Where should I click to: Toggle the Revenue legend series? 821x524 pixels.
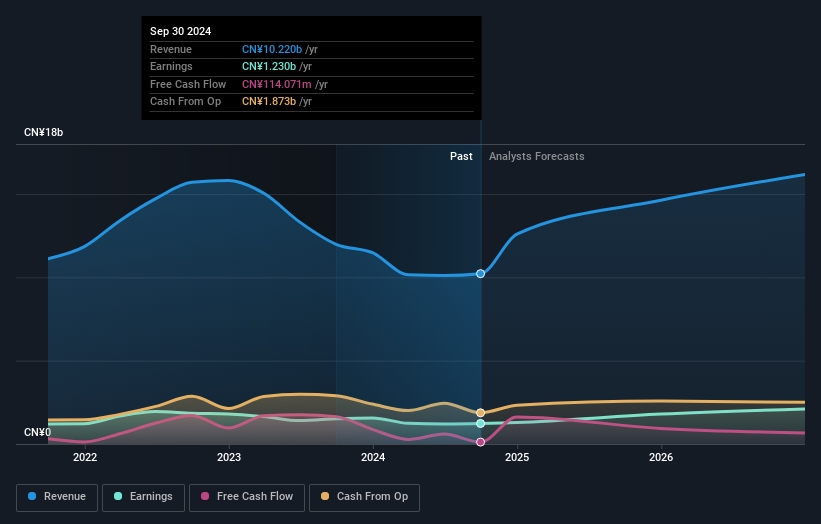coord(57,497)
